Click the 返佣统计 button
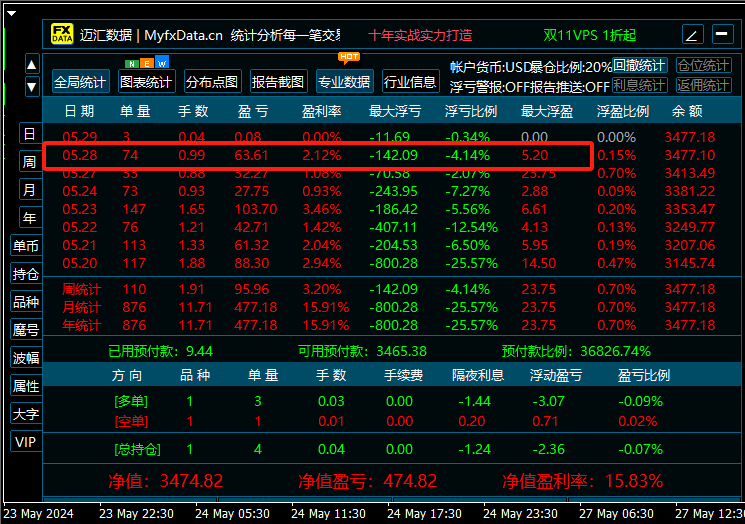 pos(704,85)
